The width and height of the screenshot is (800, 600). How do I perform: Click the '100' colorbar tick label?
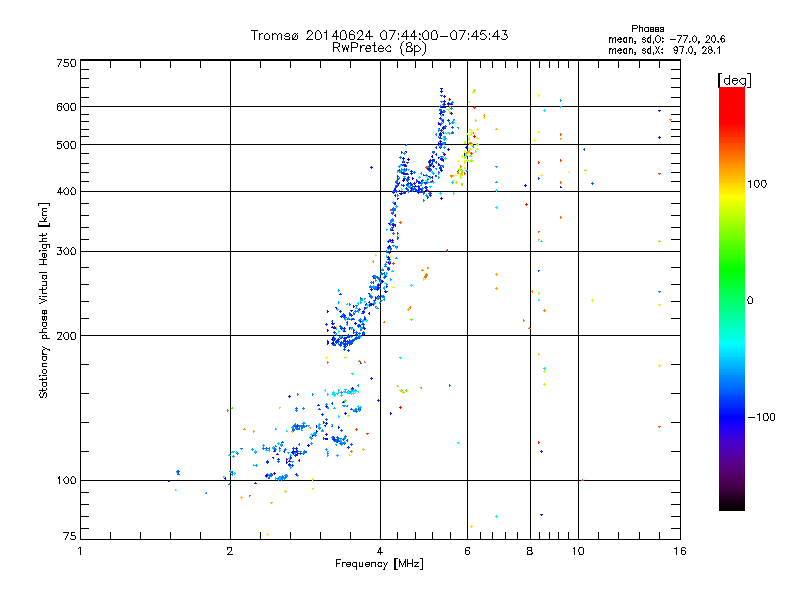coord(757,184)
